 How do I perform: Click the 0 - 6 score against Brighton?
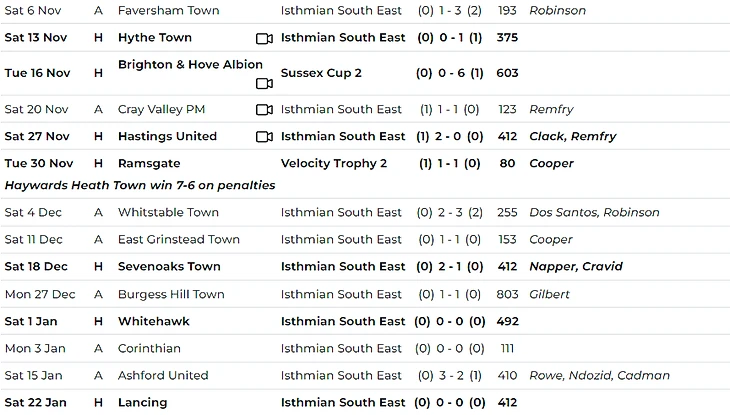(x=449, y=73)
